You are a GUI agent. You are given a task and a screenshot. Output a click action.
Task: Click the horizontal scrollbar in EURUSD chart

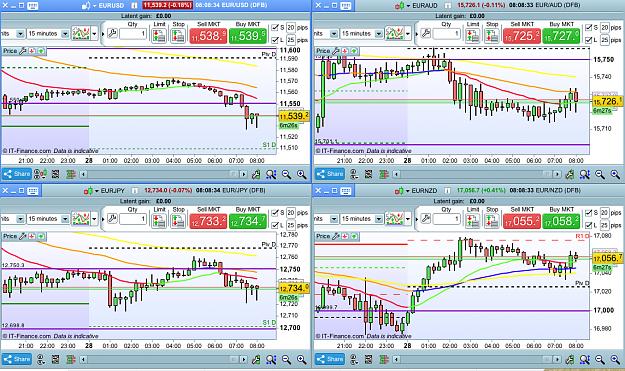[163, 174]
